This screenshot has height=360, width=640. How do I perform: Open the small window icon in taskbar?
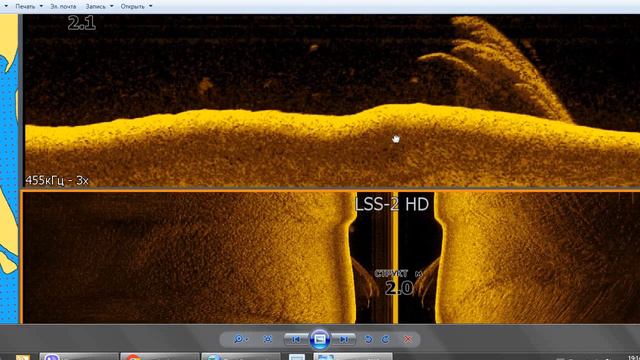(x=297, y=357)
